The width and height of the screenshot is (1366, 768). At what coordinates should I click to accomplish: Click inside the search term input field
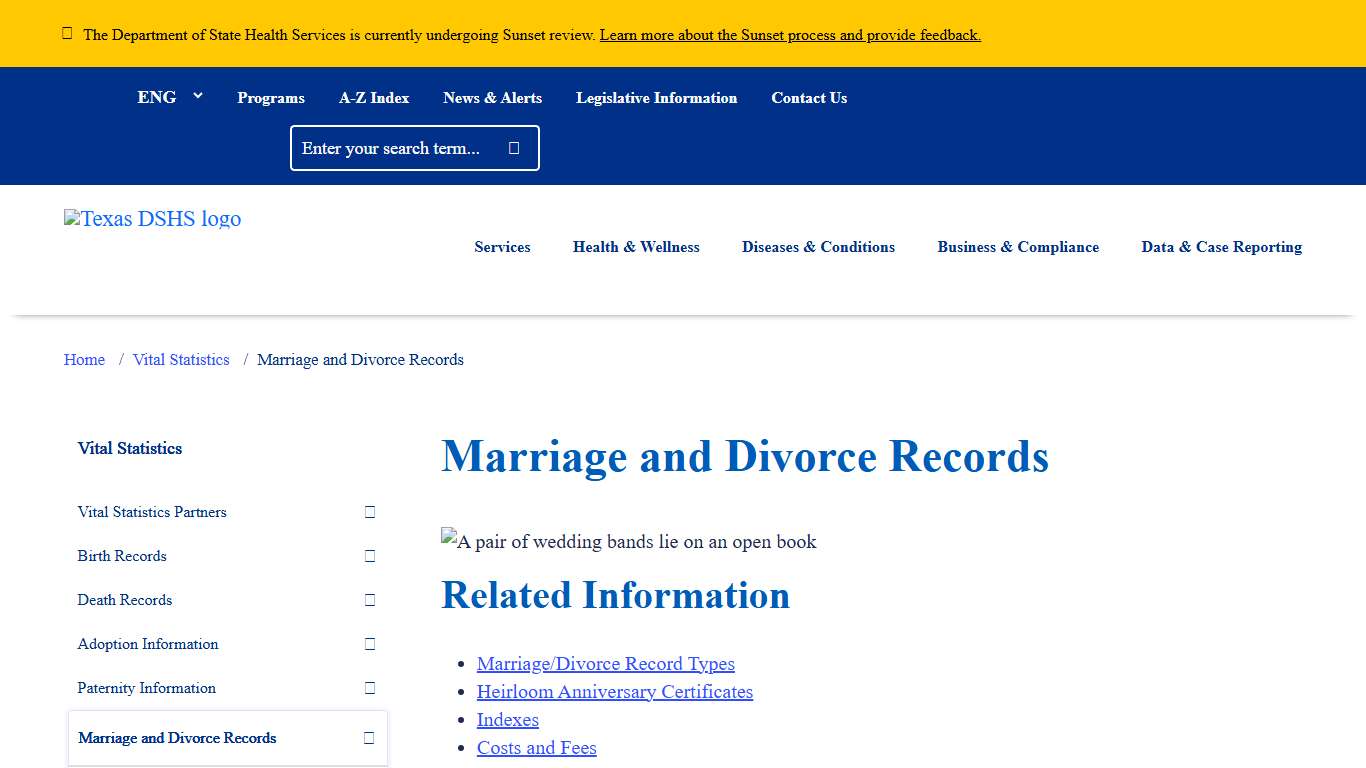click(x=400, y=147)
